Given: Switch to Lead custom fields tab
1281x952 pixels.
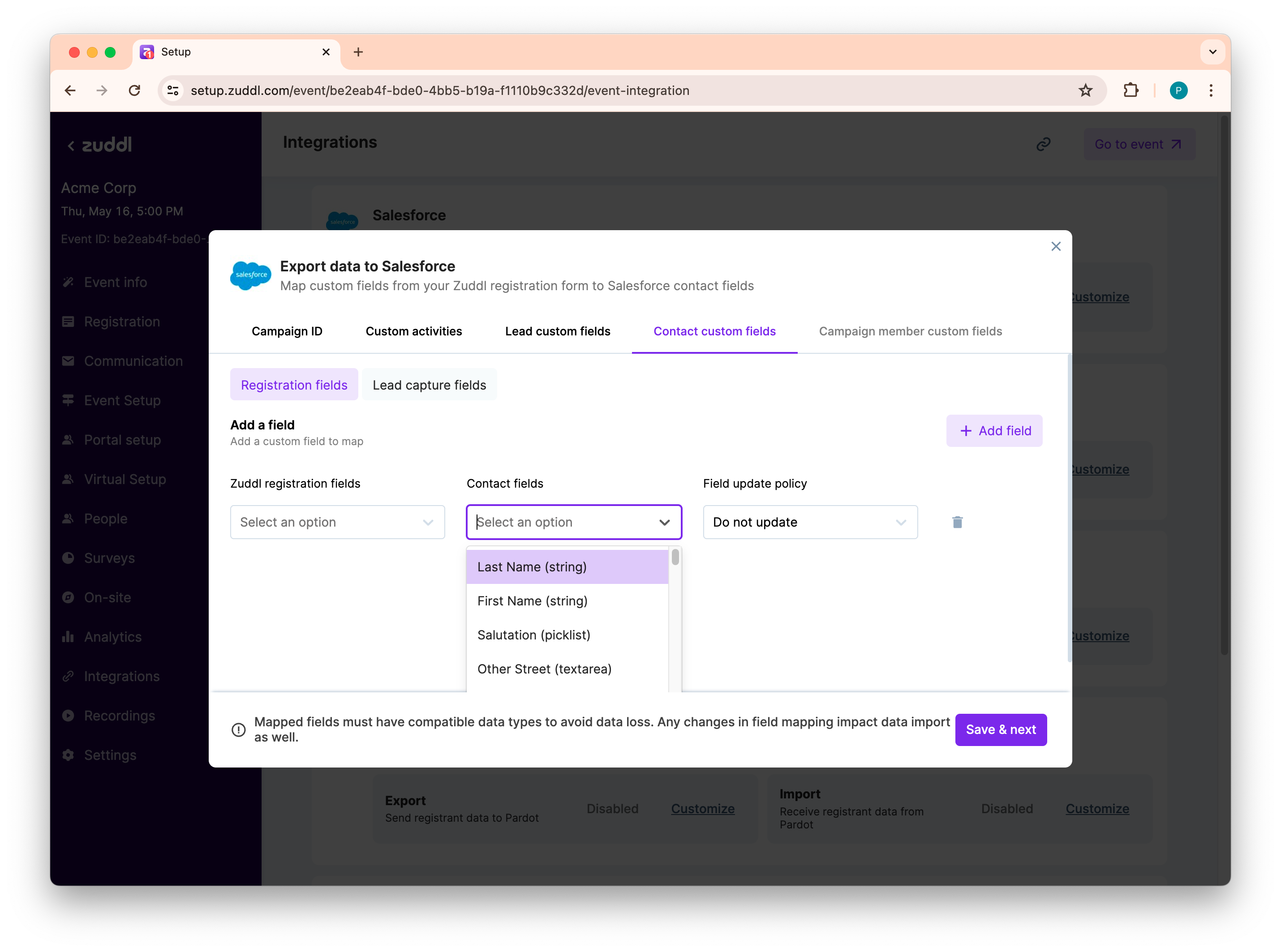Looking at the screenshot, I should tap(557, 331).
